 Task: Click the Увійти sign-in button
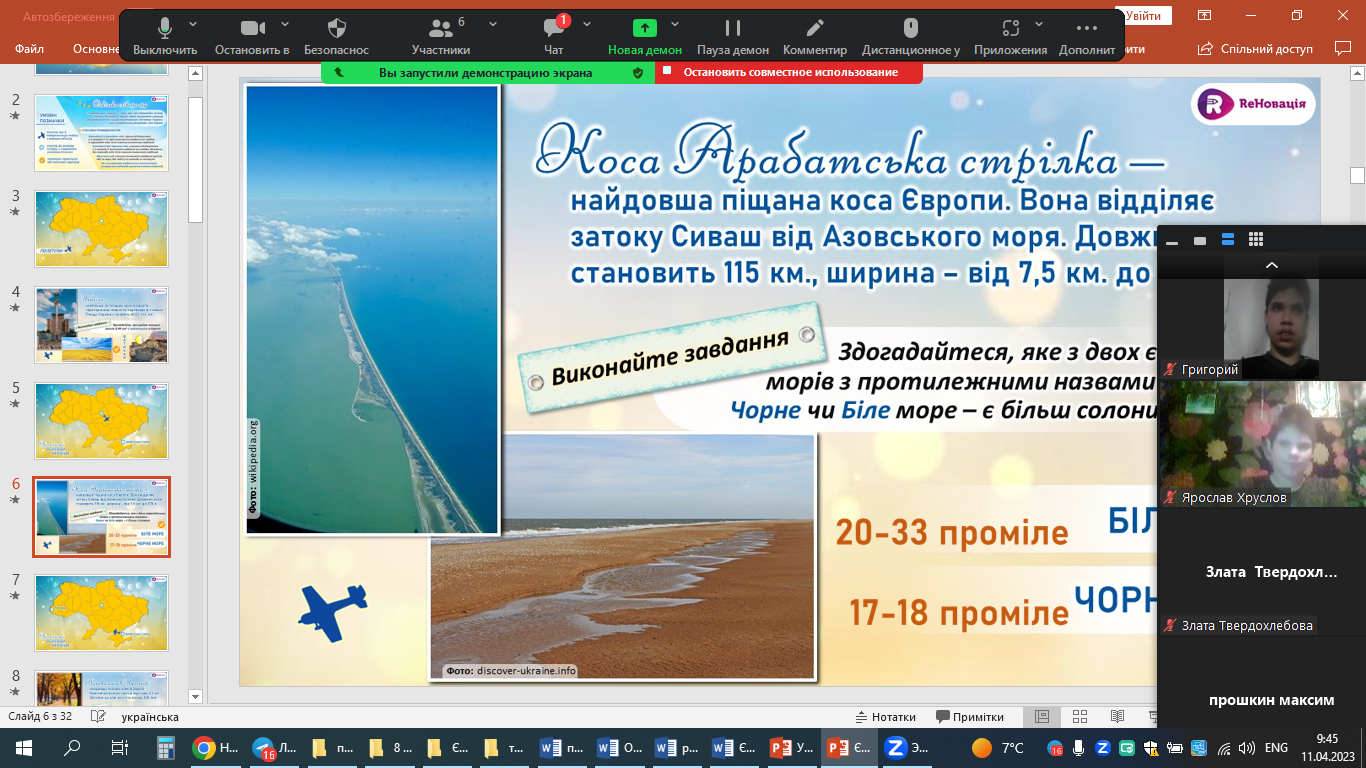coord(1143,16)
